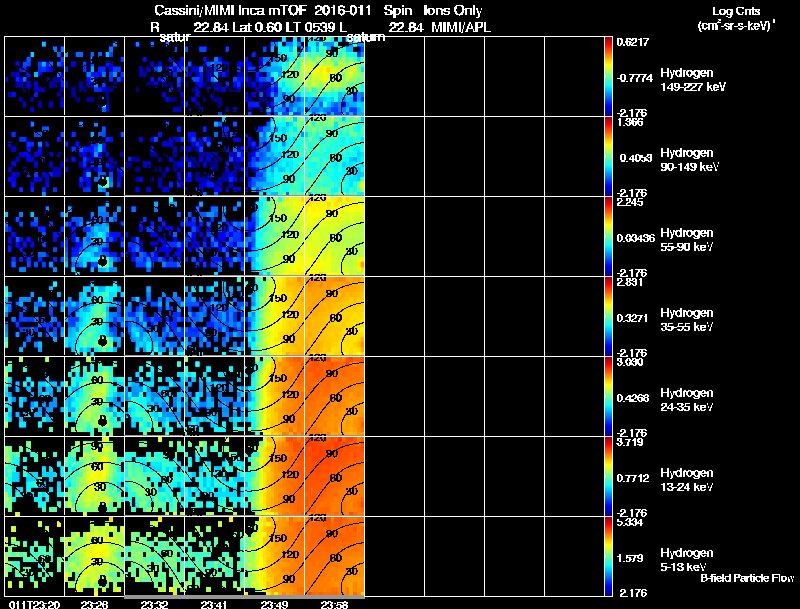
Task: Click the 'Ions Only' text in the title
Action: 453,11
